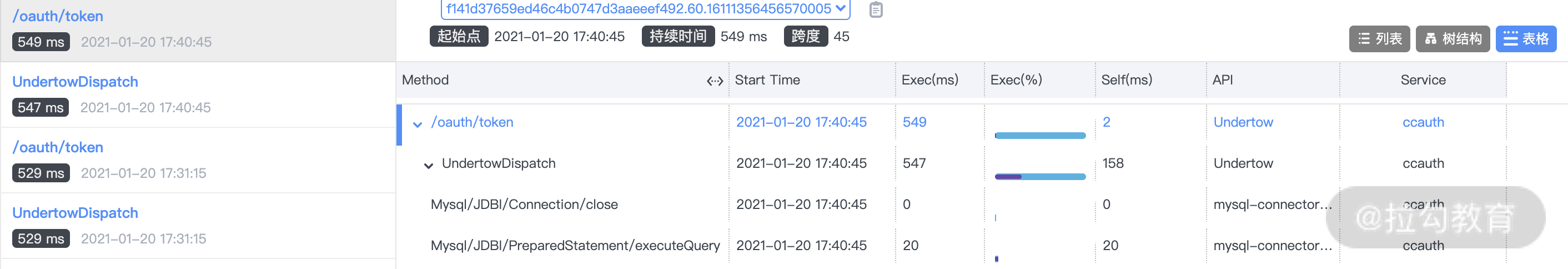Switch to 树结构 tree view
The image size is (1568, 269).
click(1453, 39)
